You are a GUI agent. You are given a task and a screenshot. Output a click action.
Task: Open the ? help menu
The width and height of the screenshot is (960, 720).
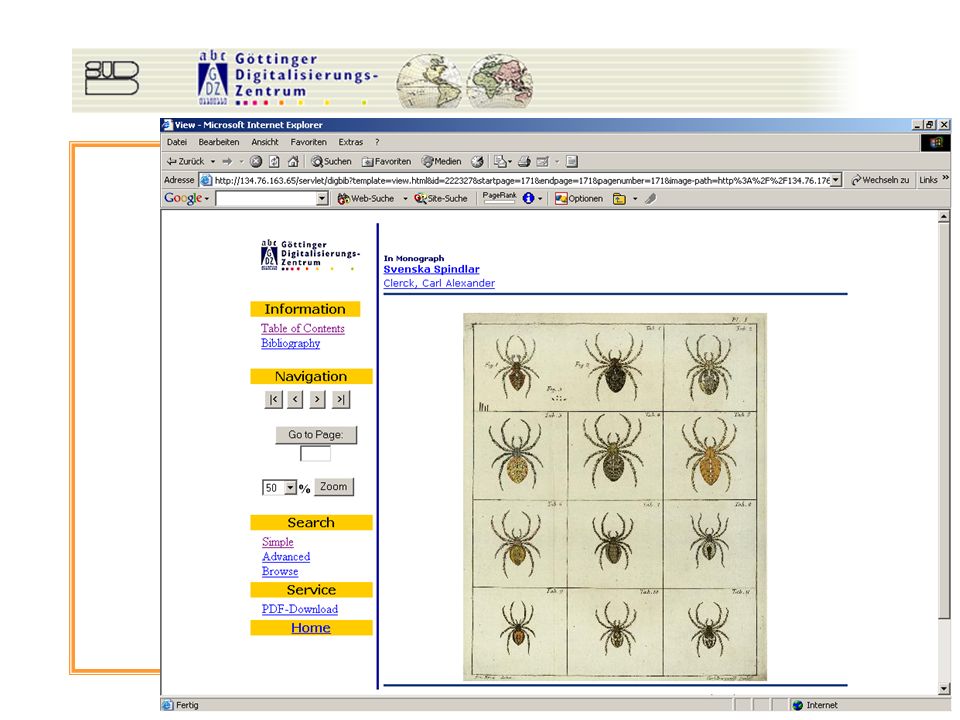(x=377, y=142)
